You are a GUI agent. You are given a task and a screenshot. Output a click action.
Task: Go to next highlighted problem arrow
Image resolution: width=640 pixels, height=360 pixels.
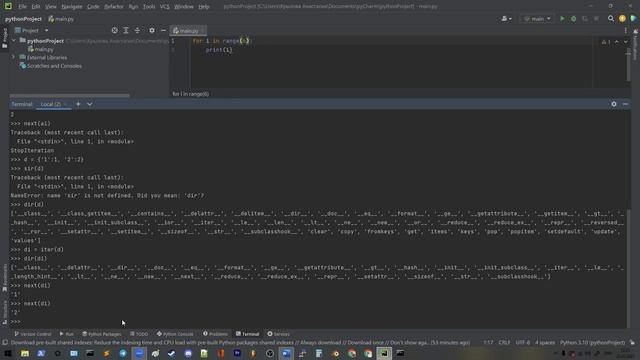[625, 42]
